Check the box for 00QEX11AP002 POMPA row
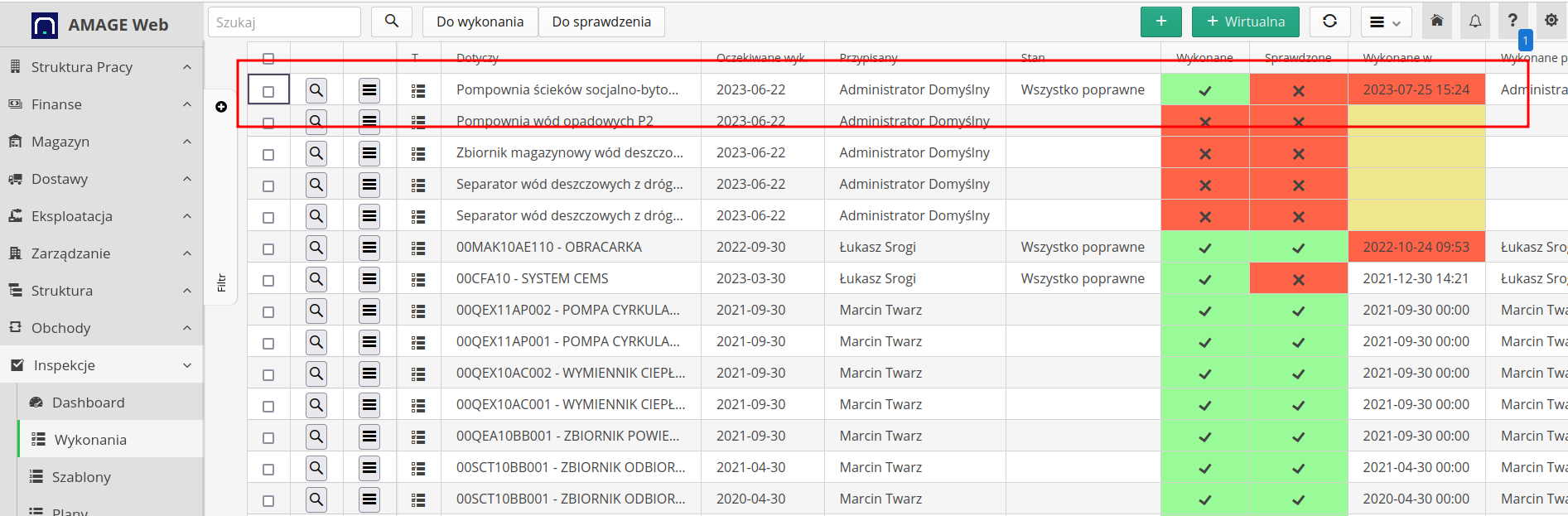The width and height of the screenshot is (1568, 516). click(x=268, y=311)
